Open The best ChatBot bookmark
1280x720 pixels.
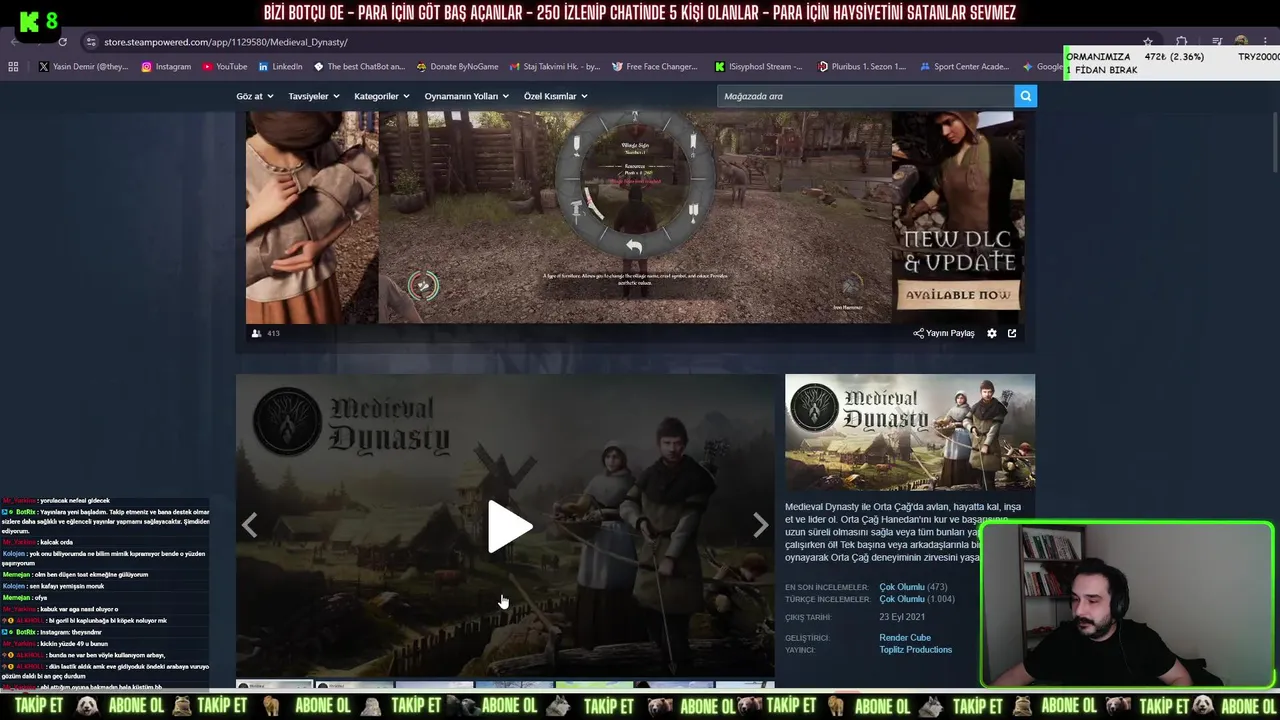pos(359,67)
